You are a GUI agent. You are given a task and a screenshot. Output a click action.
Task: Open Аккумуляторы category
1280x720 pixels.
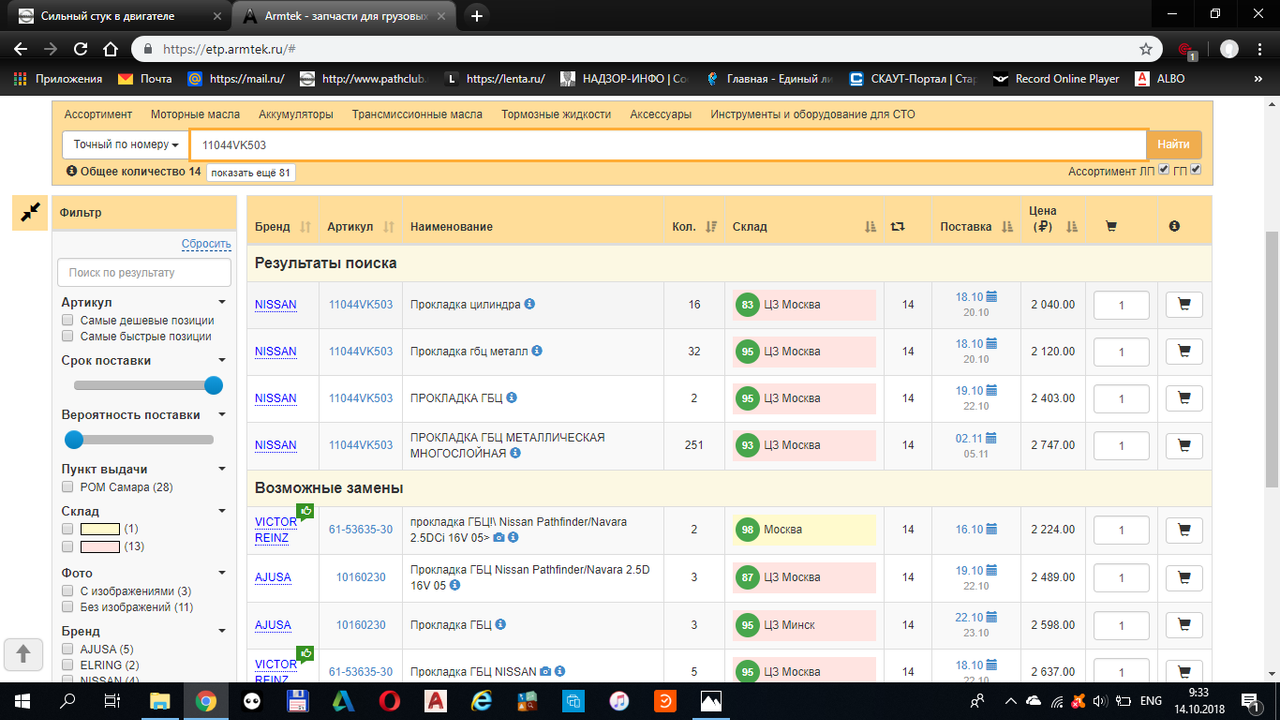(296, 114)
